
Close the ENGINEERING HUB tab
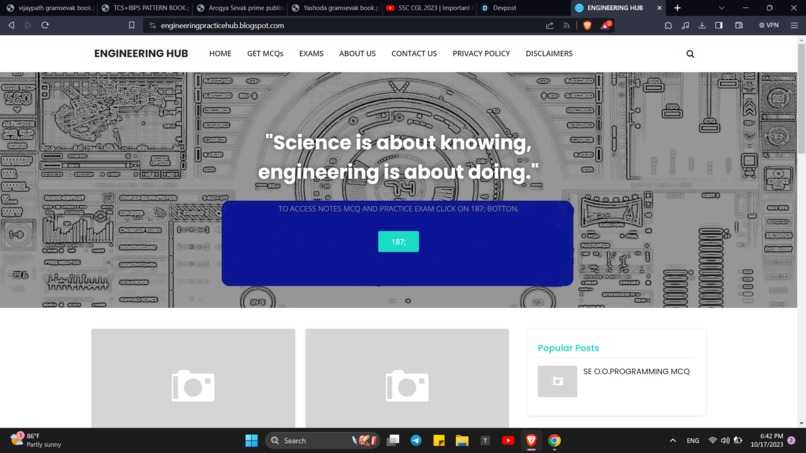click(x=660, y=8)
